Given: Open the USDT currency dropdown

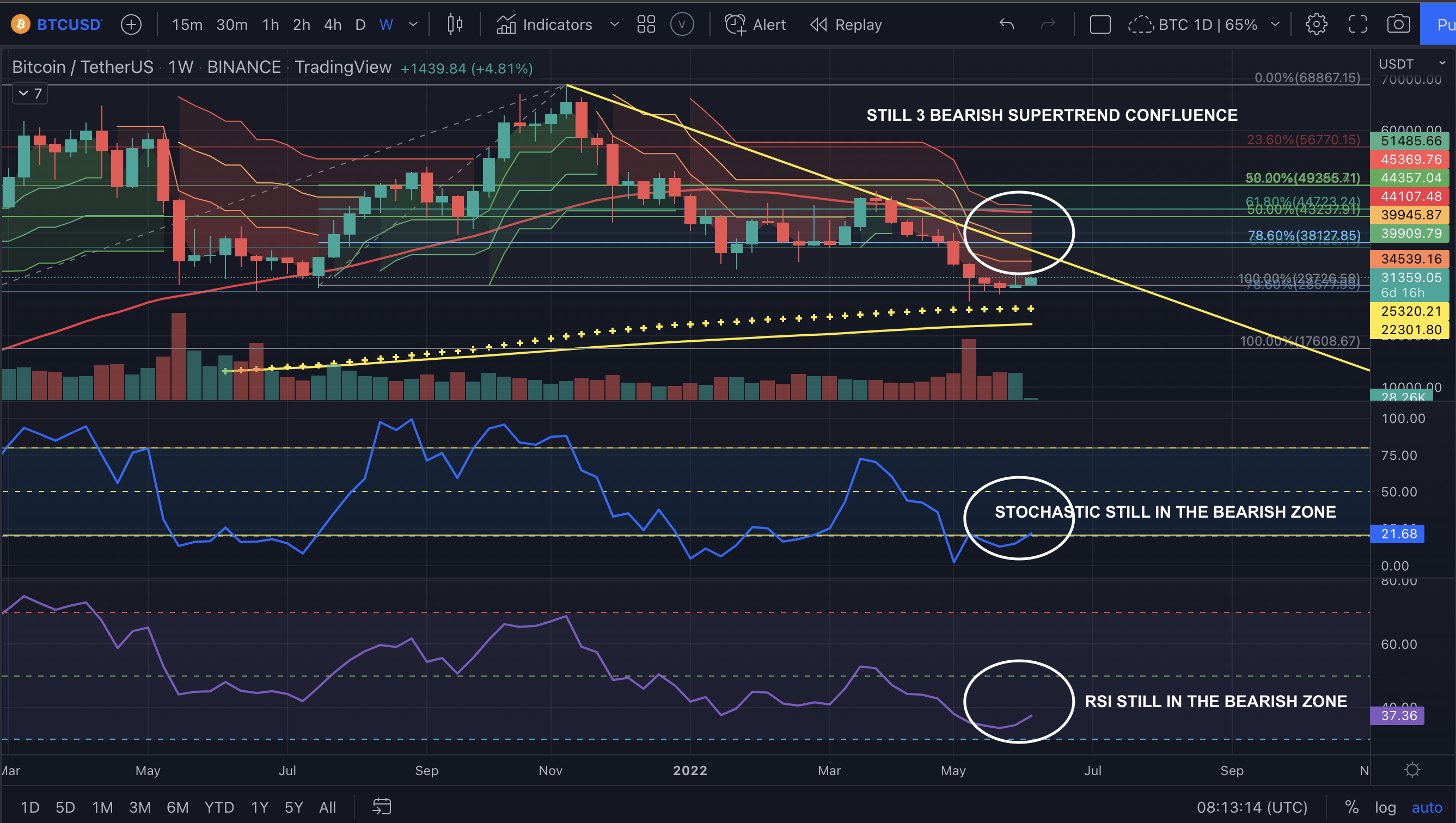Looking at the screenshot, I should coord(1411,64).
